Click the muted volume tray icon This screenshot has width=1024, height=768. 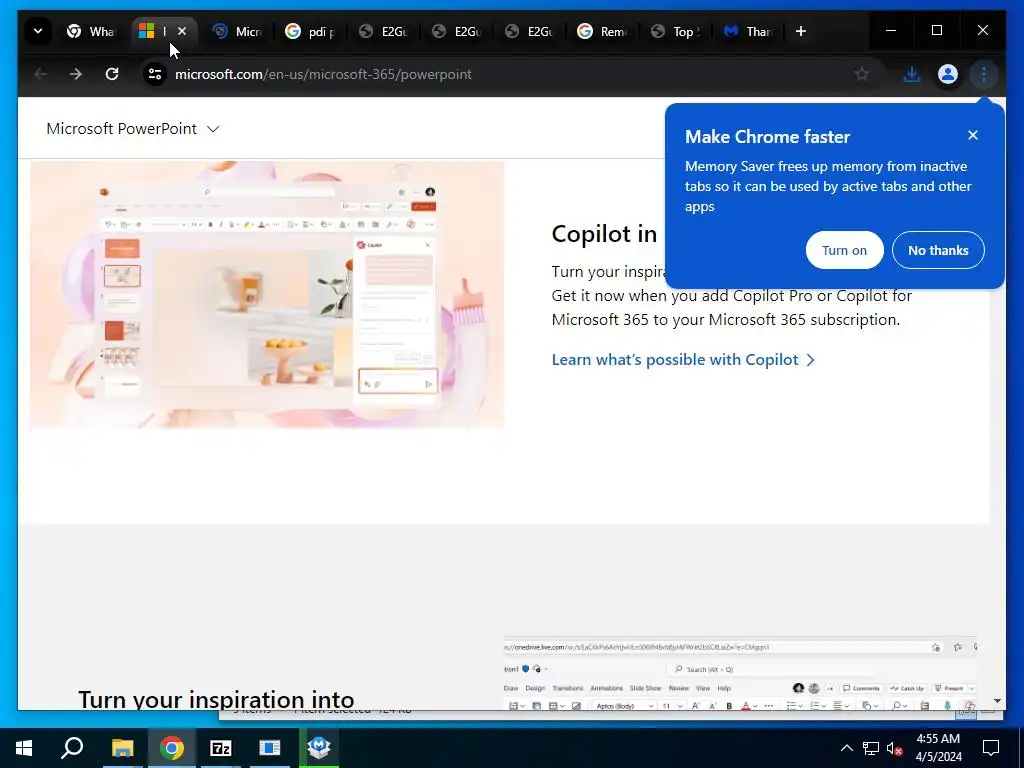894,748
